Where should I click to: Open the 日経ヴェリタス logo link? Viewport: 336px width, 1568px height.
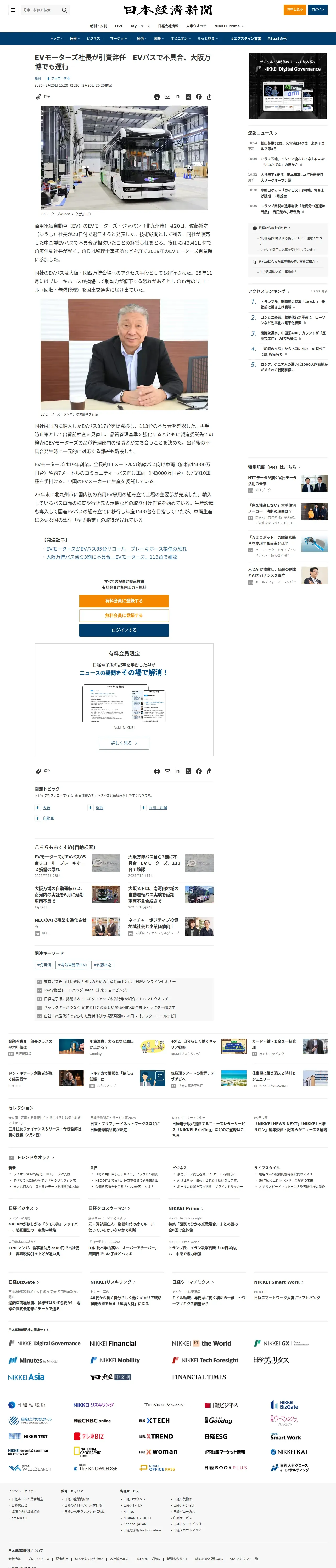(x=271, y=1360)
